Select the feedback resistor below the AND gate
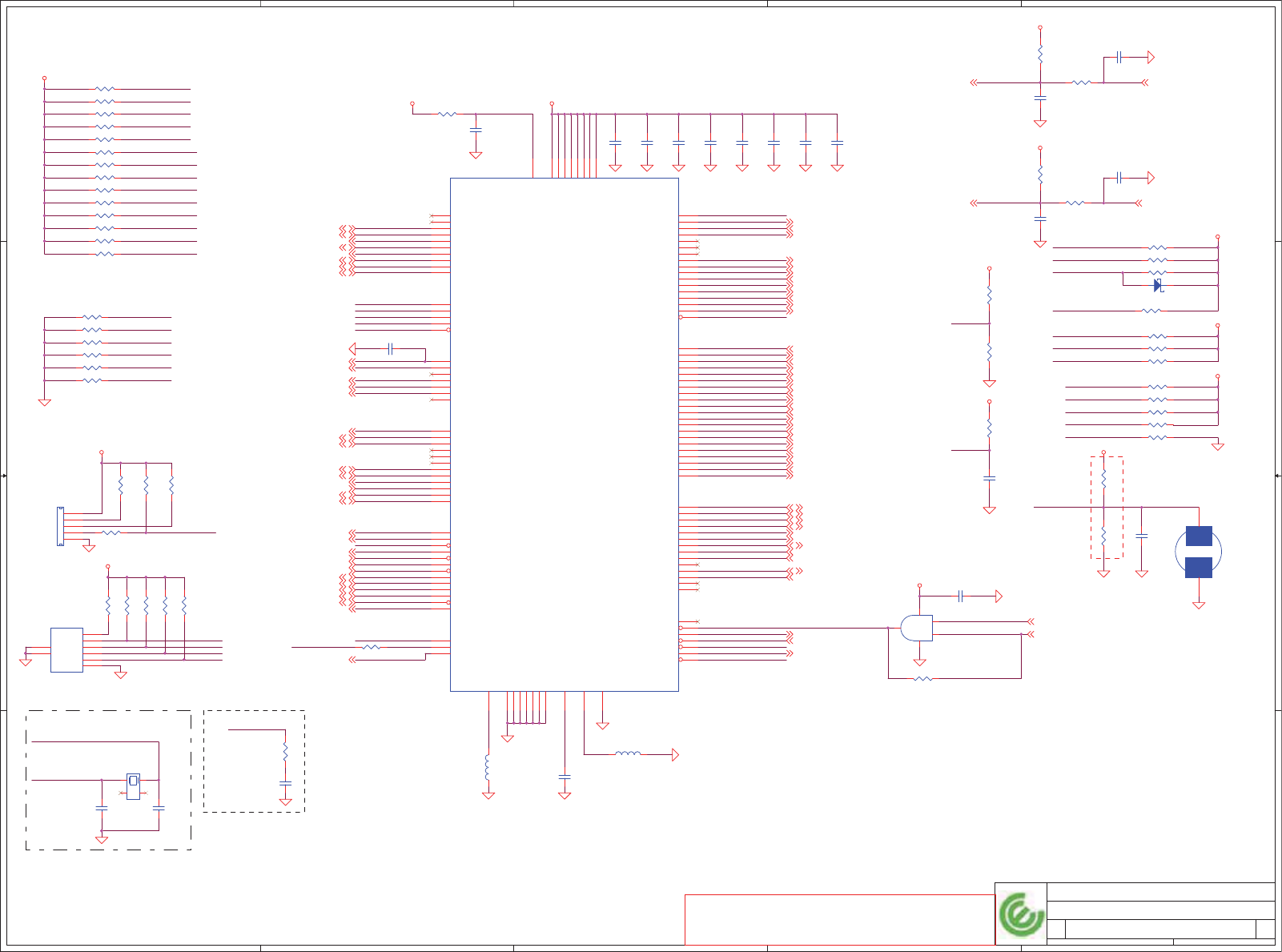1282x952 pixels. pos(923,678)
